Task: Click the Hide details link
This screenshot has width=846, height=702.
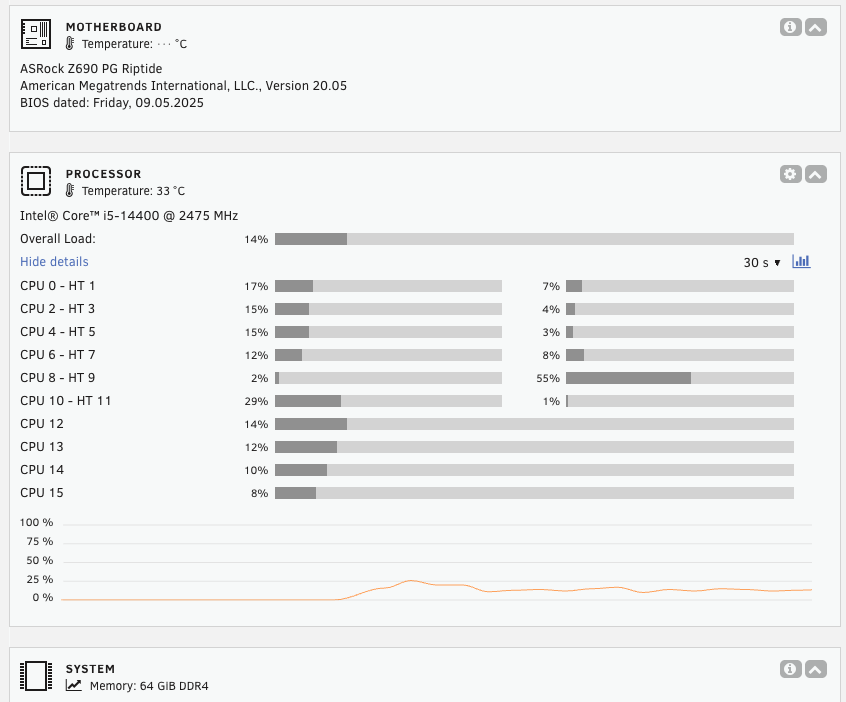Action: point(54,262)
